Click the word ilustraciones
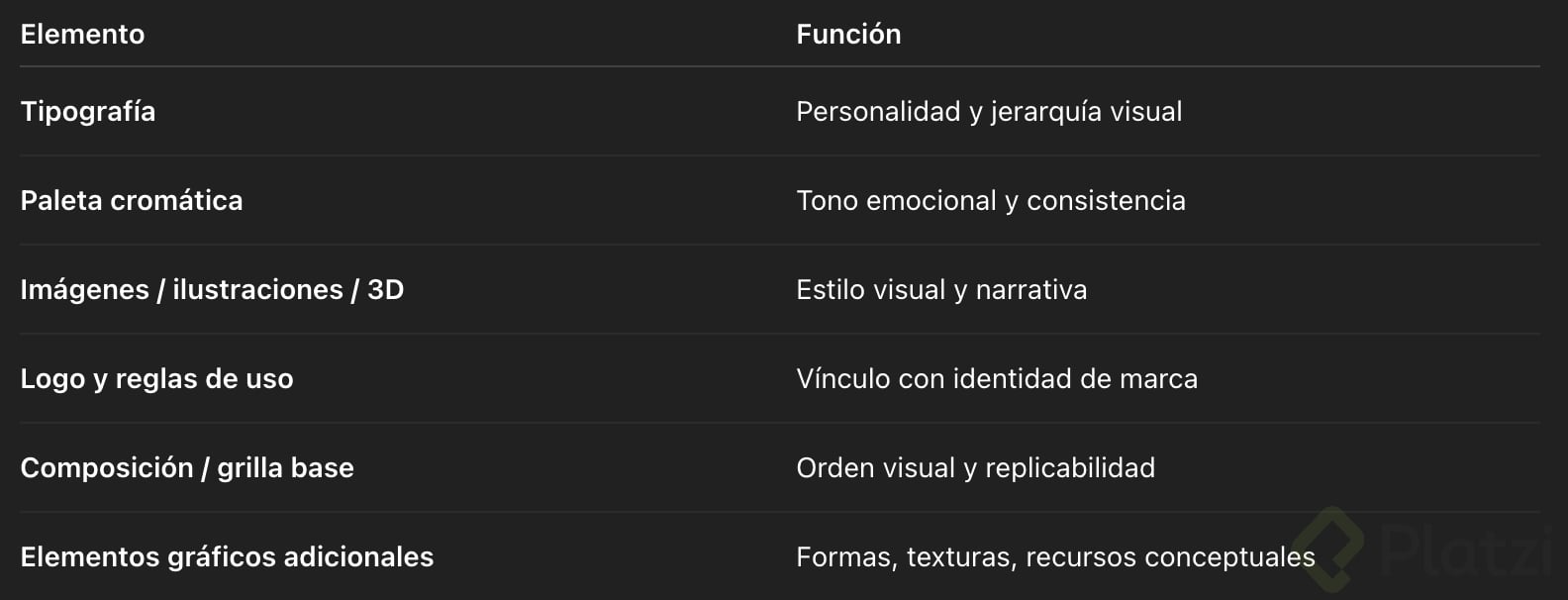Image resolution: width=1568 pixels, height=600 pixels. pos(257,290)
